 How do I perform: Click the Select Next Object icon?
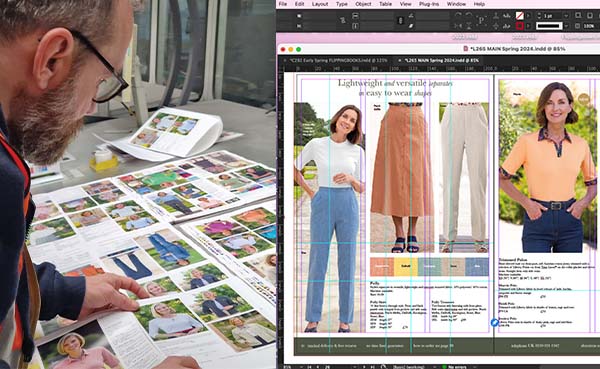click(507, 26)
